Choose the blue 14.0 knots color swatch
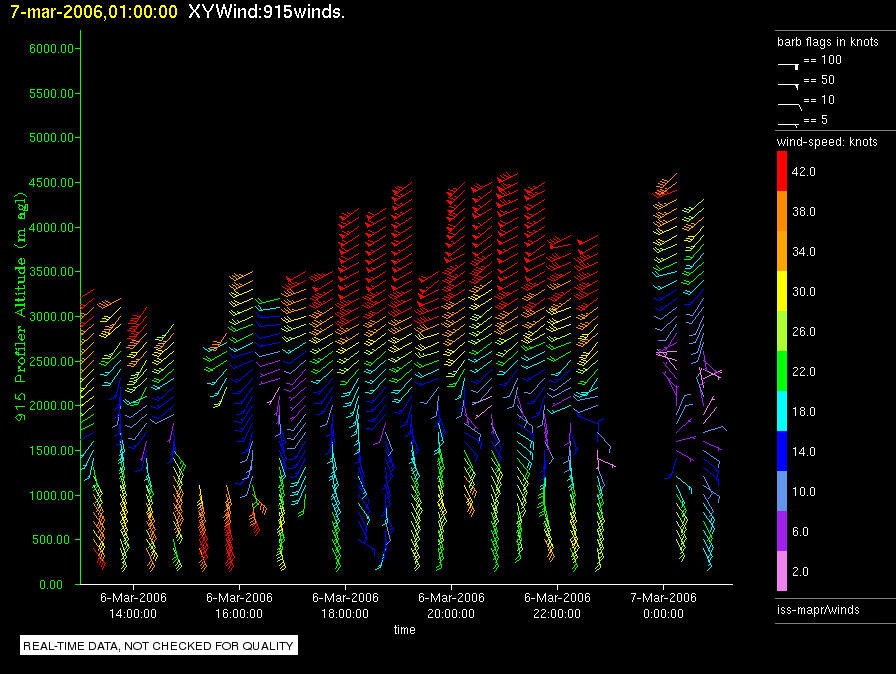This screenshot has height=674, width=896. pyautogui.click(x=782, y=452)
